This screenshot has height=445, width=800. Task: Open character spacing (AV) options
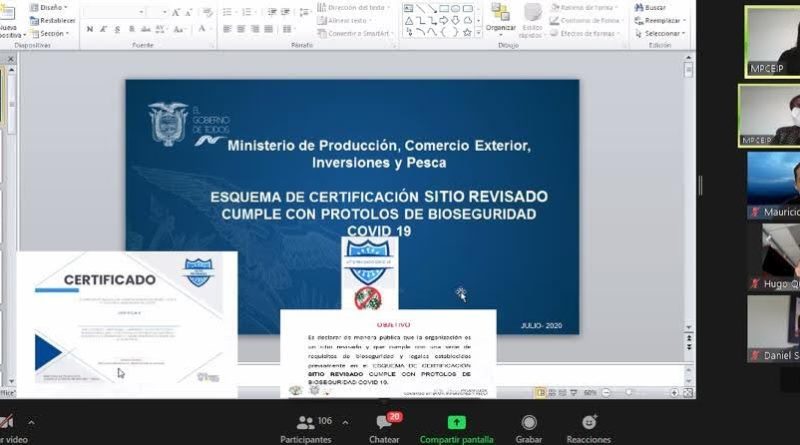(x=160, y=30)
